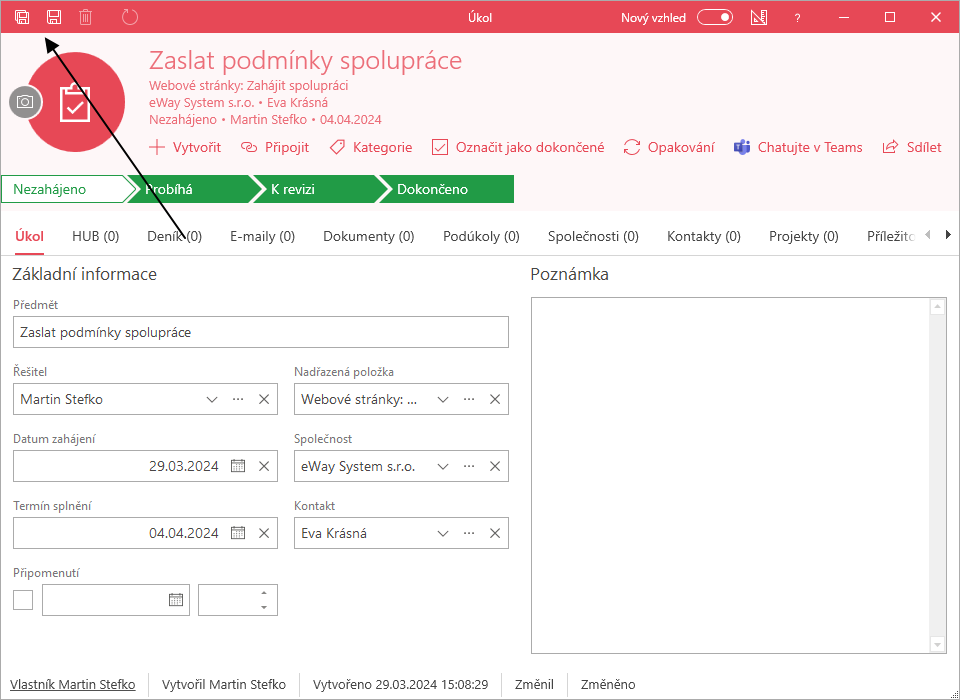Set workflow state to Dokončeno
The height and width of the screenshot is (700, 960).
[x=447, y=189]
